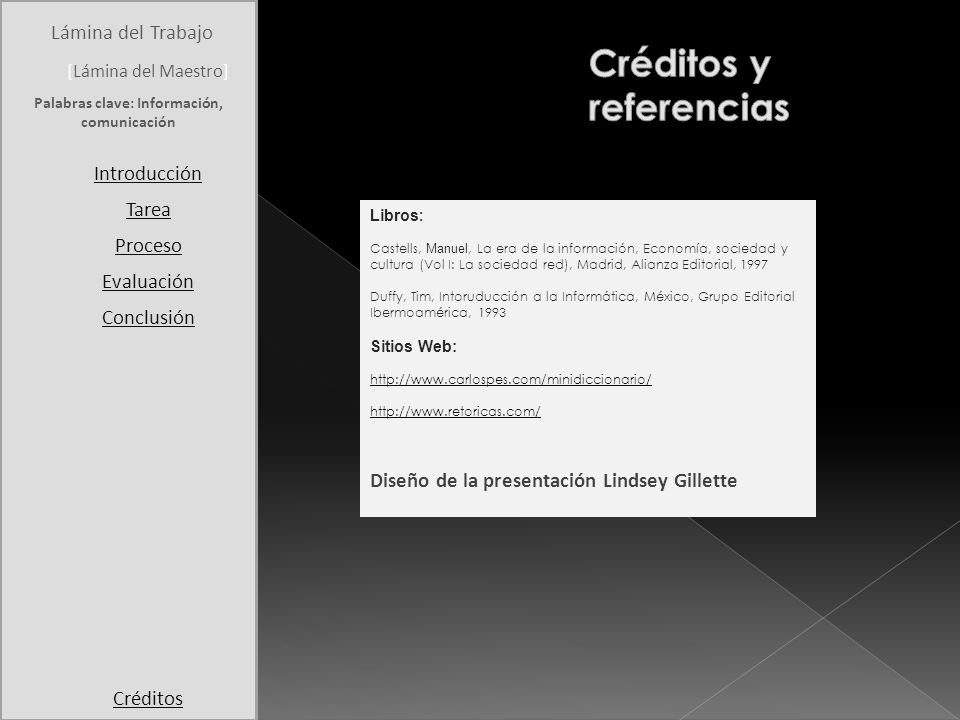The height and width of the screenshot is (720, 960).
Task: Open the Proceso link
Action: [148, 246]
